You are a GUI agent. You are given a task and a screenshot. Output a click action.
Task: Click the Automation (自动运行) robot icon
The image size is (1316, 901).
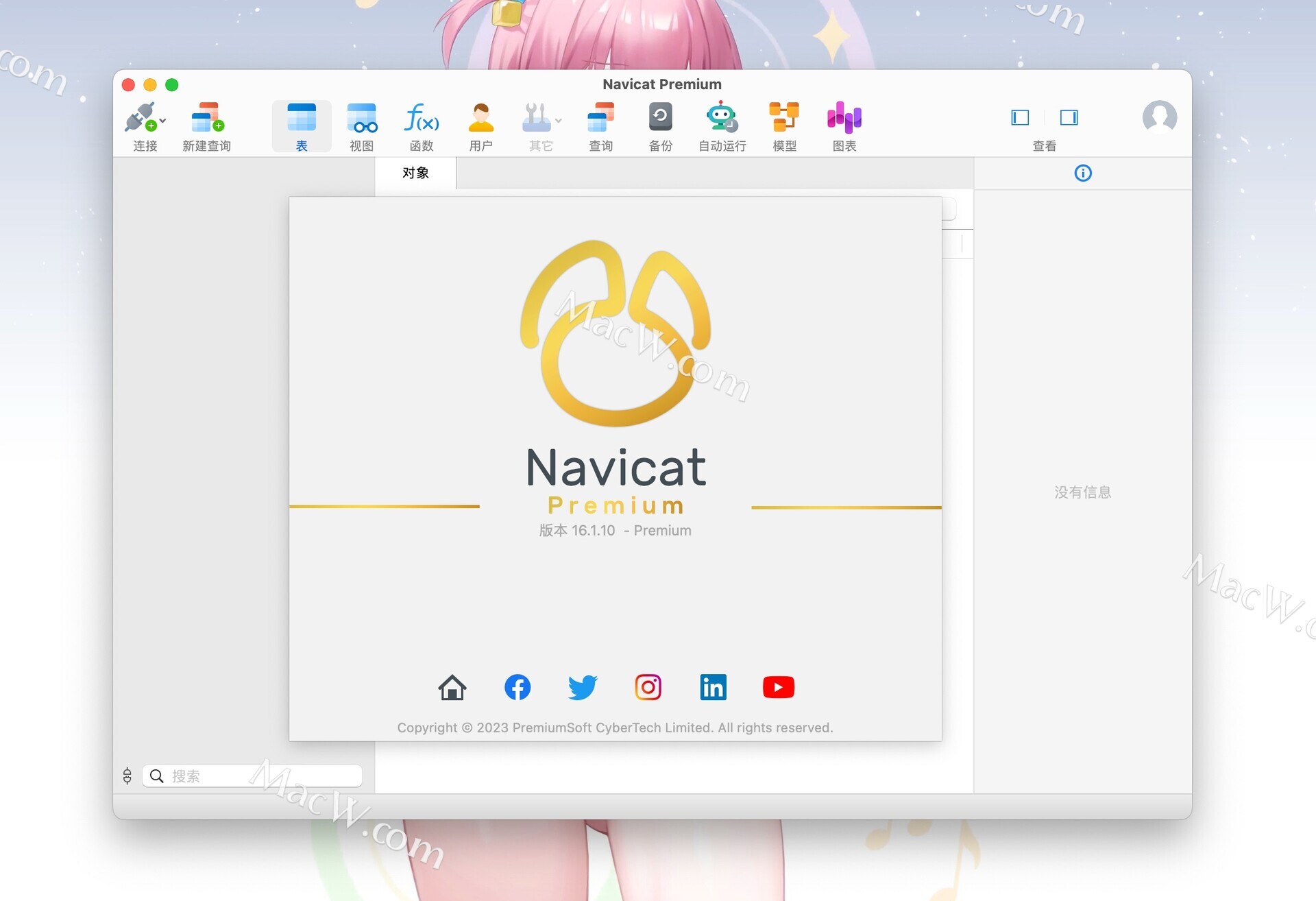[722, 117]
